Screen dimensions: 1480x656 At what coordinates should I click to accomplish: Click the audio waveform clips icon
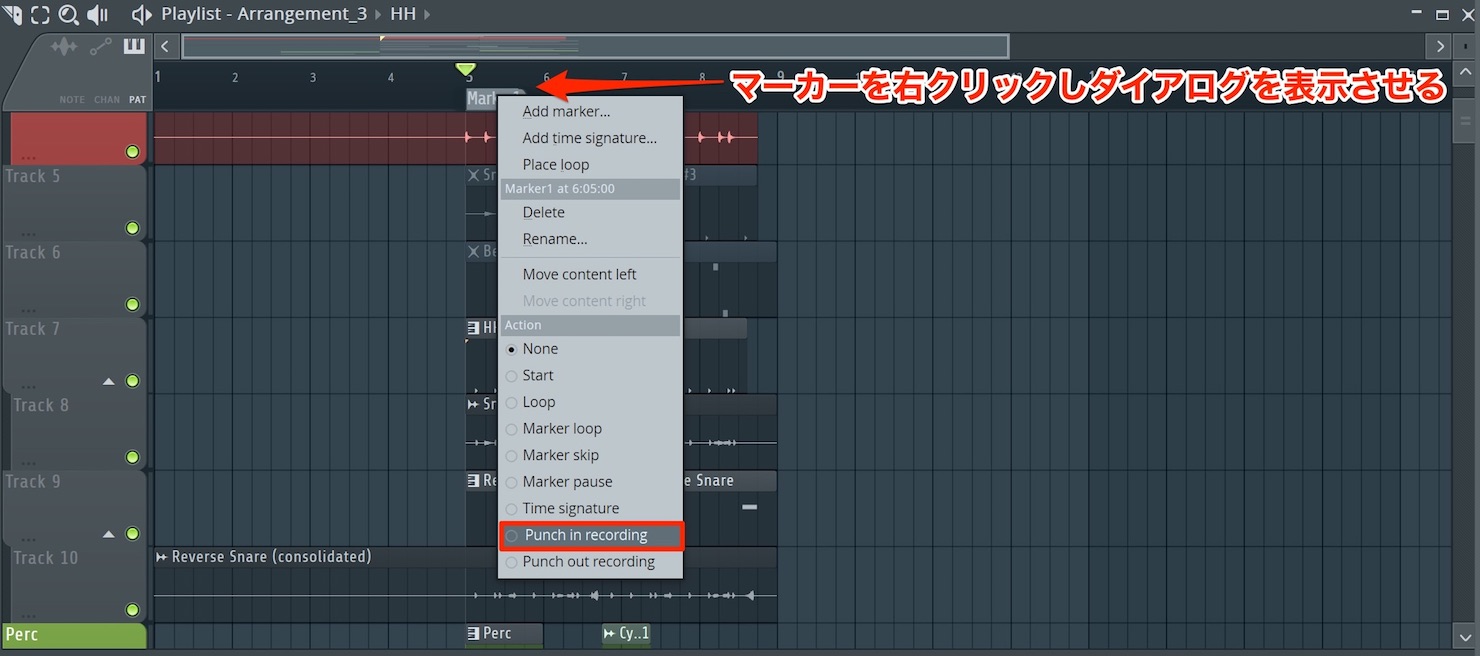64,47
